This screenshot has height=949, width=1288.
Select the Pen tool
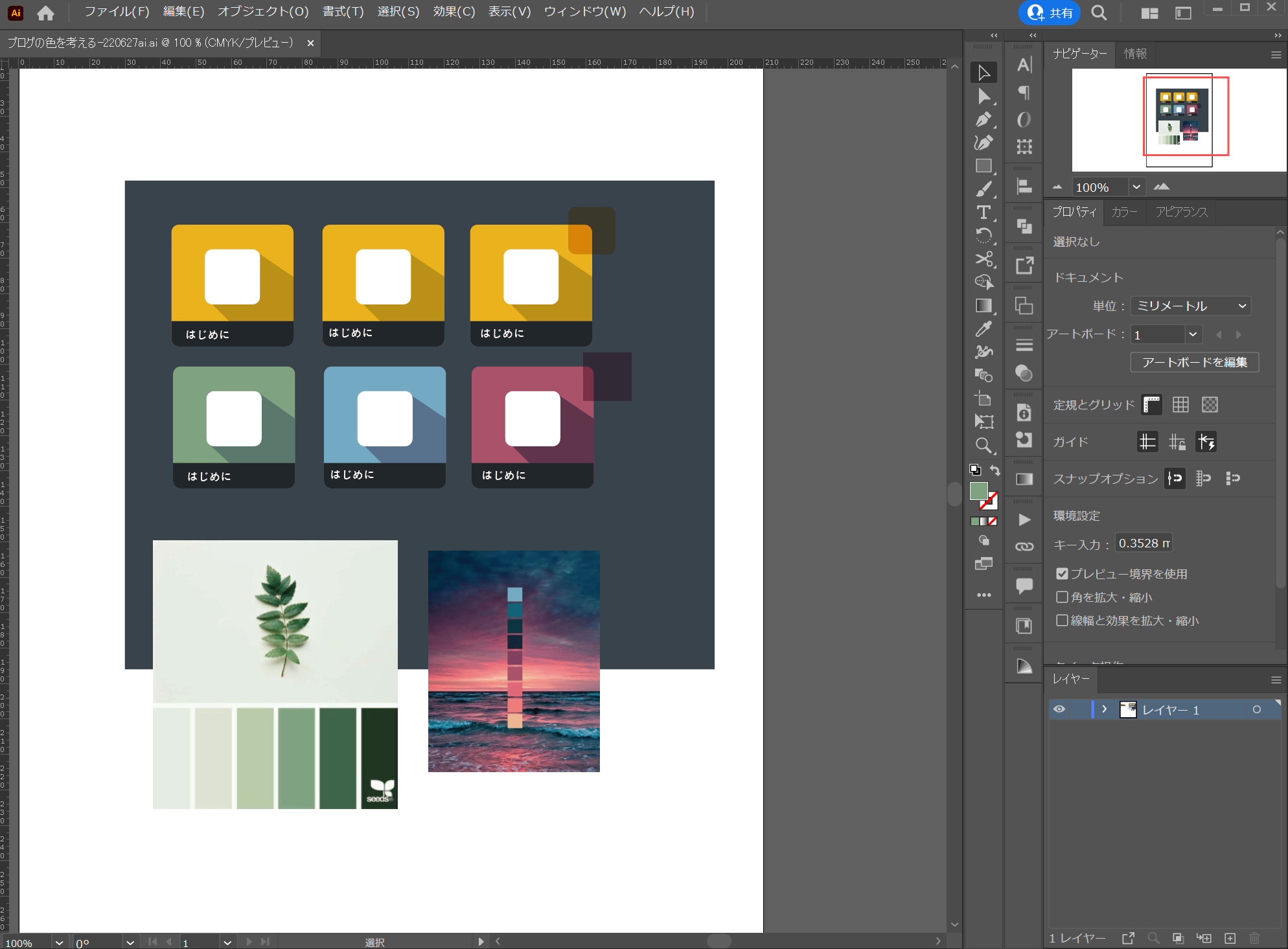(x=983, y=120)
